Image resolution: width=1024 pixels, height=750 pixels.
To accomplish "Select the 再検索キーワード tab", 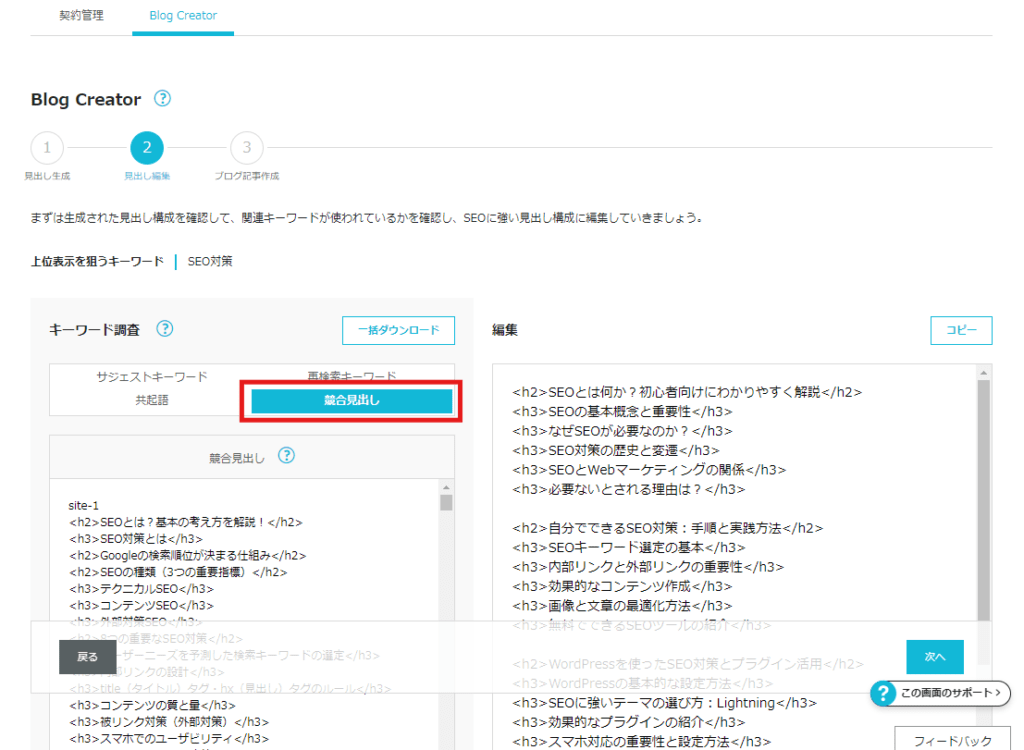I will coord(351,377).
